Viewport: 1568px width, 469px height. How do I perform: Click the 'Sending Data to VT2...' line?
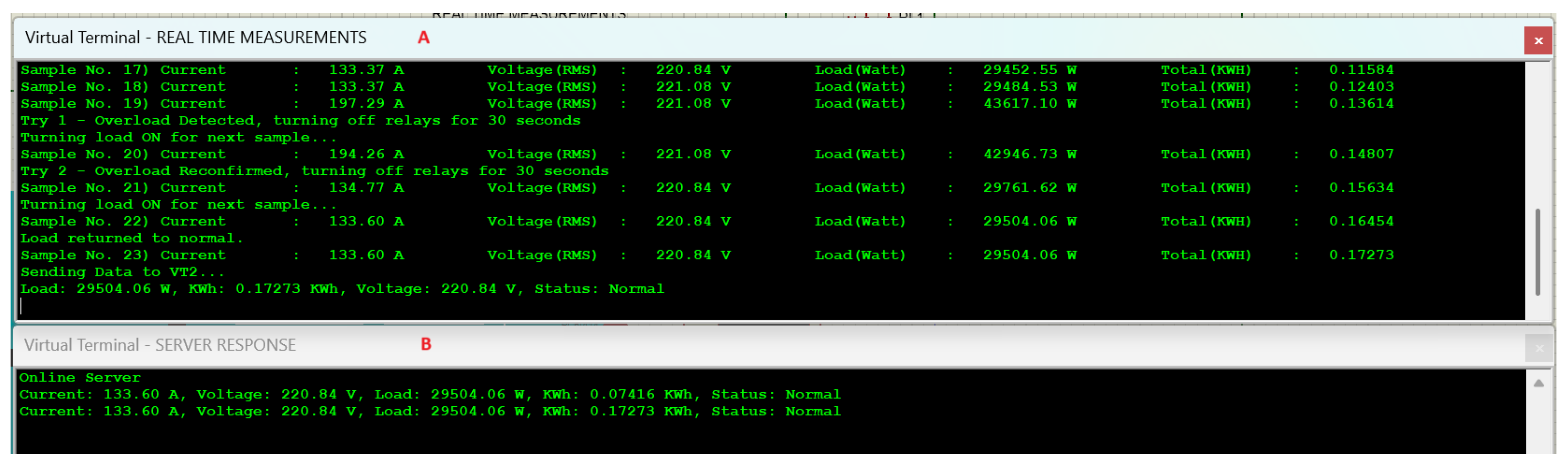[x=122, y=272]
